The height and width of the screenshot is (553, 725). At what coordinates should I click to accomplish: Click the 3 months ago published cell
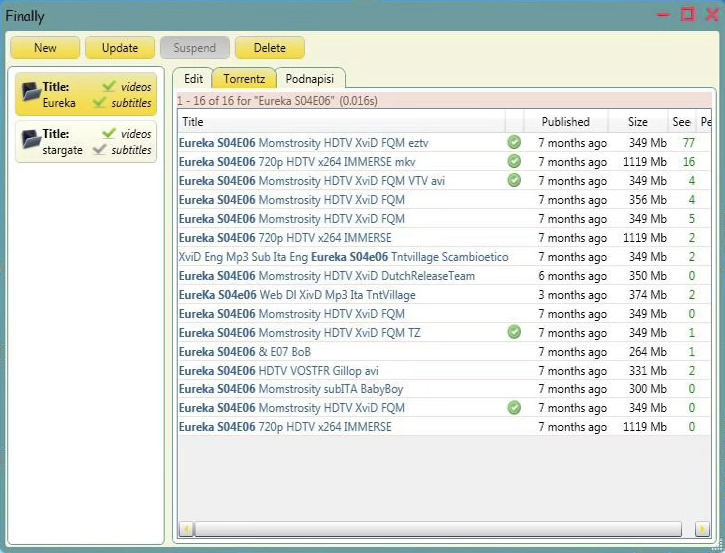click(572, 295)
